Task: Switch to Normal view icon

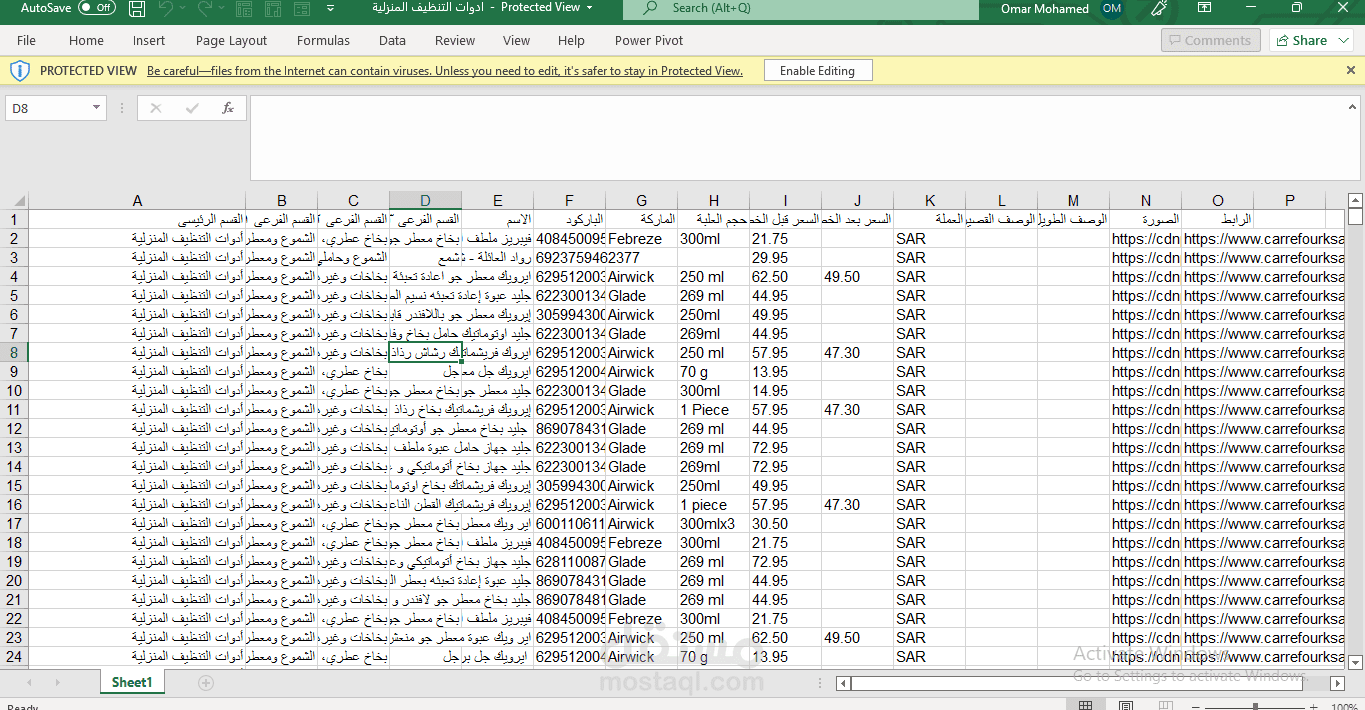Action: click(x=1086, y=706)
